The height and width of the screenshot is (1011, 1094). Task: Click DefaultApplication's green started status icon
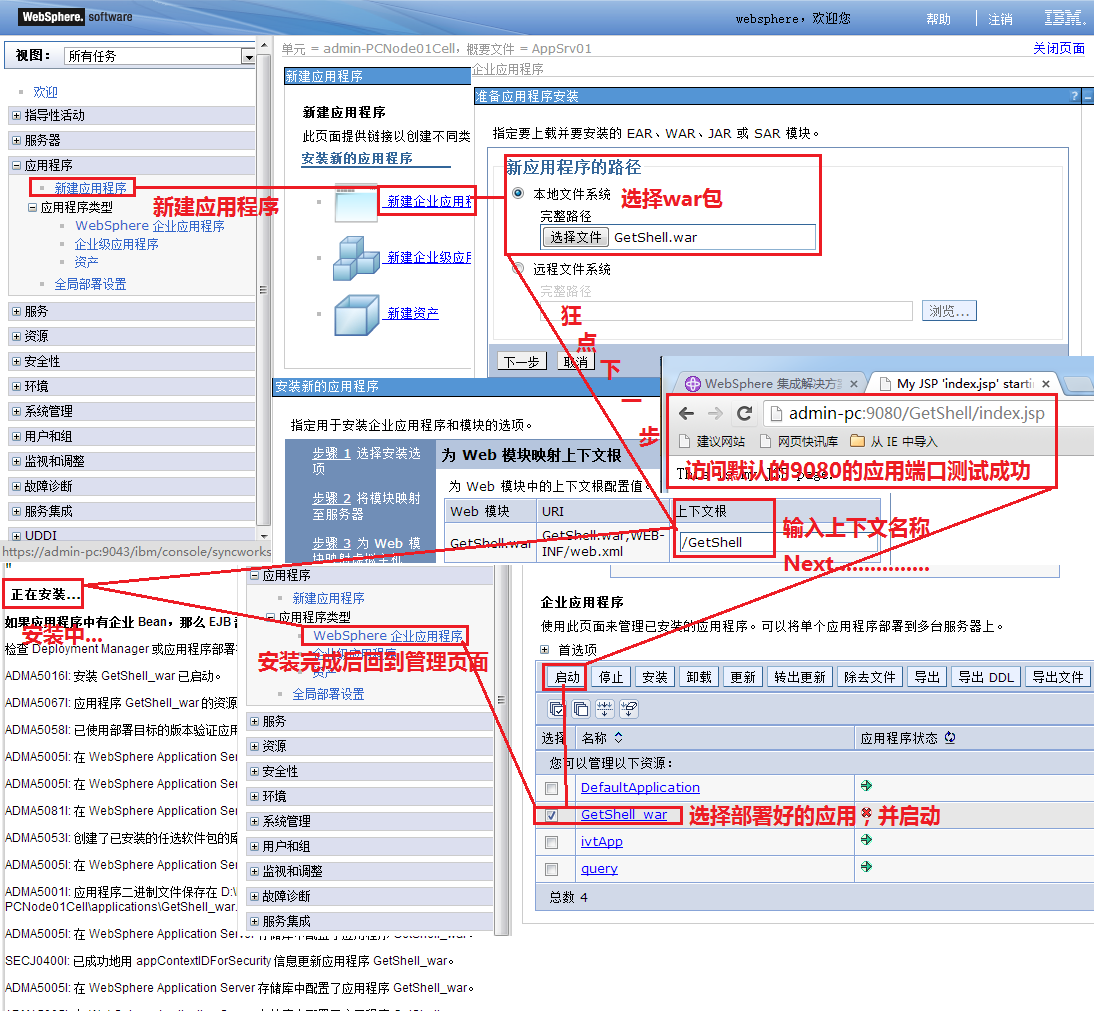tap(867, 786)
